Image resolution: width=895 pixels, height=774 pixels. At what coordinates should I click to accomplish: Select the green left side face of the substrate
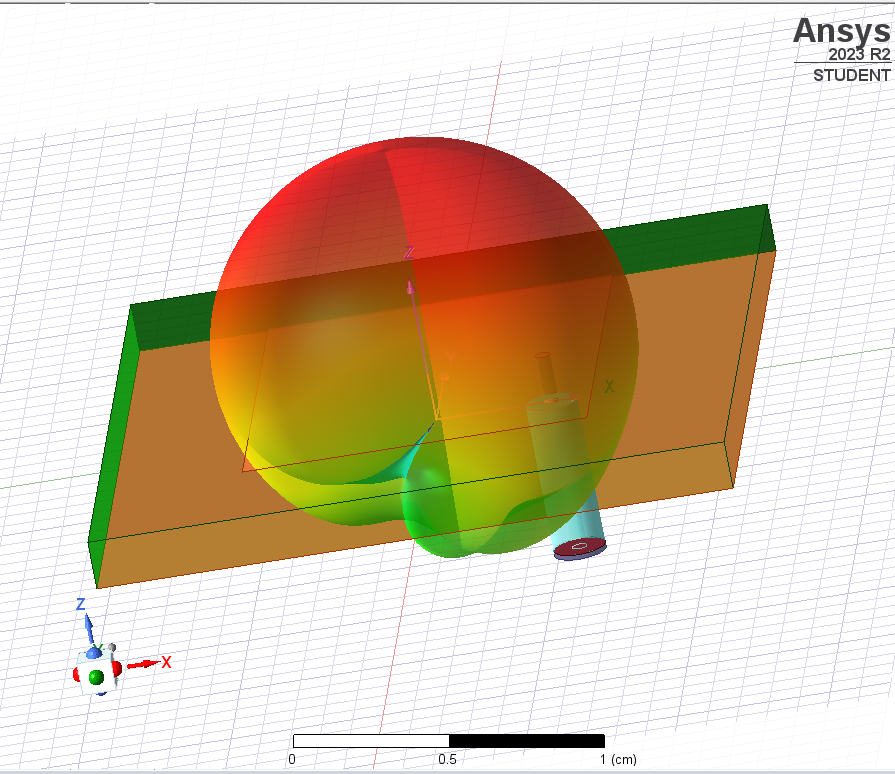[x=114, y=451]
